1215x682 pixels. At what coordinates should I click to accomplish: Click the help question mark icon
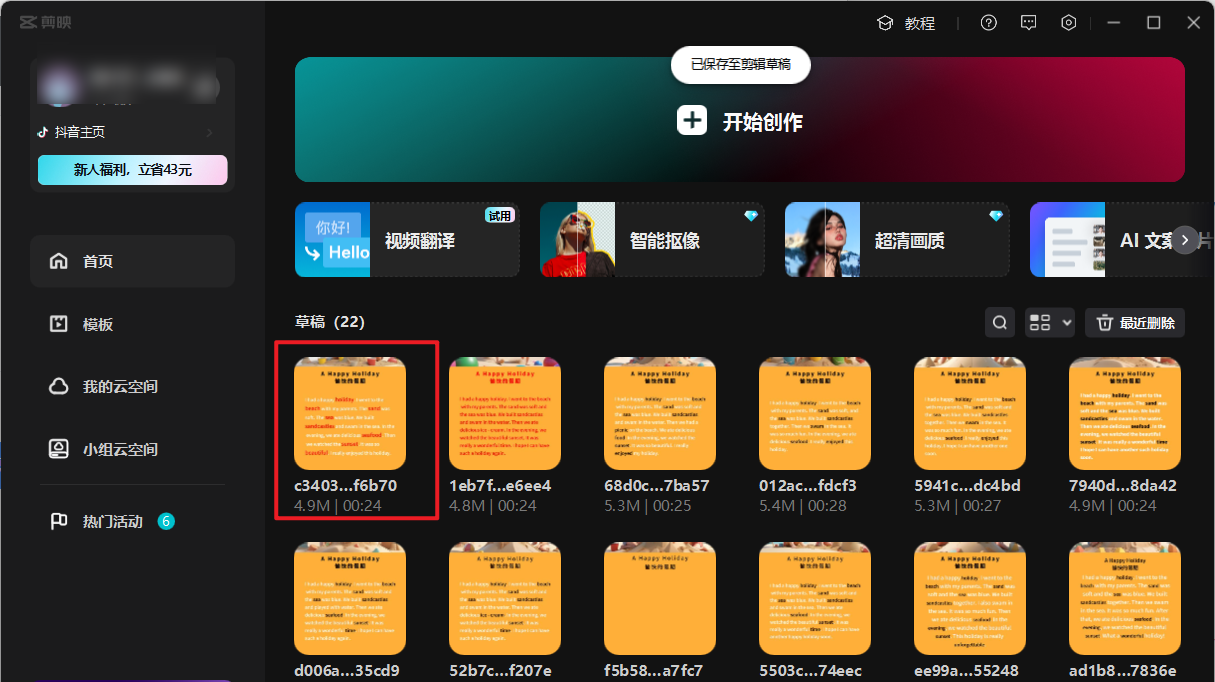point(988,22)
